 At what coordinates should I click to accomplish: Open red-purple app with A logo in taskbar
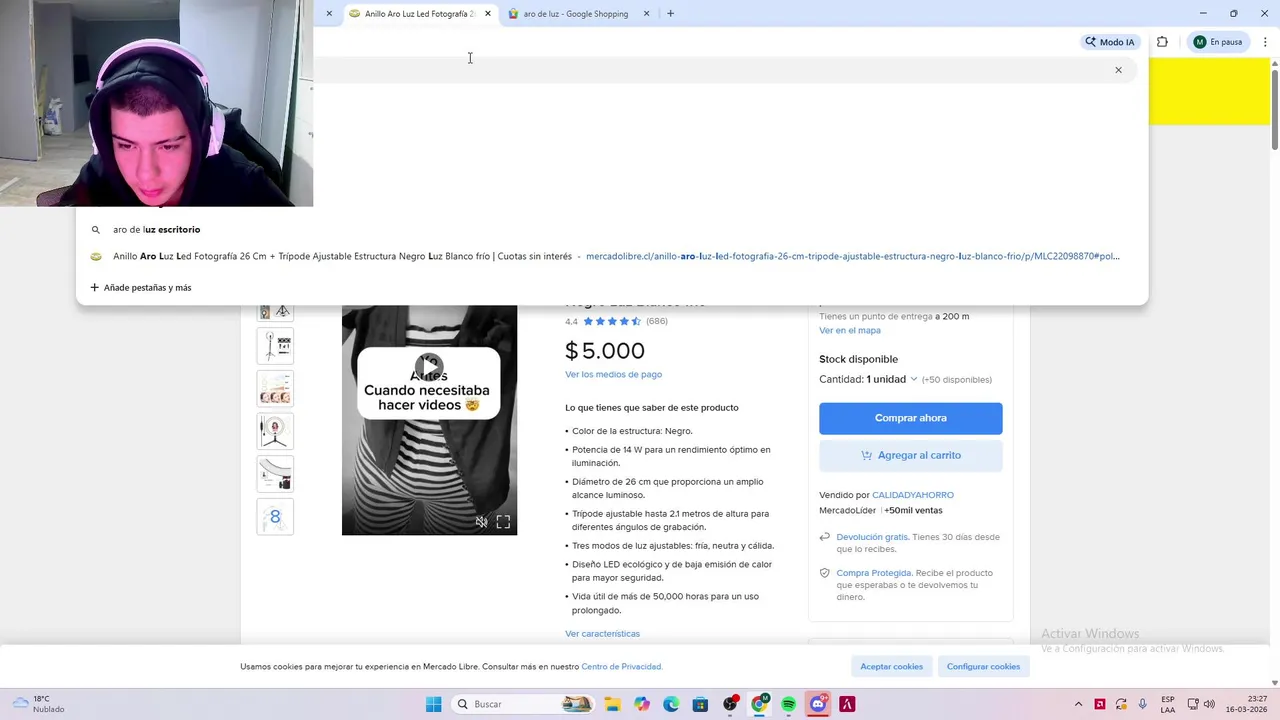(847, 704)
